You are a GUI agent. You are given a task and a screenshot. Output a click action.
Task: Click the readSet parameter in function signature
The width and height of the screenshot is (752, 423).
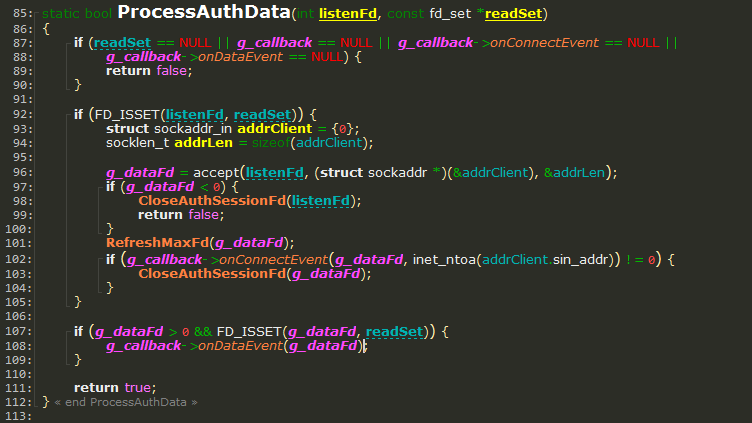[515, 14]
